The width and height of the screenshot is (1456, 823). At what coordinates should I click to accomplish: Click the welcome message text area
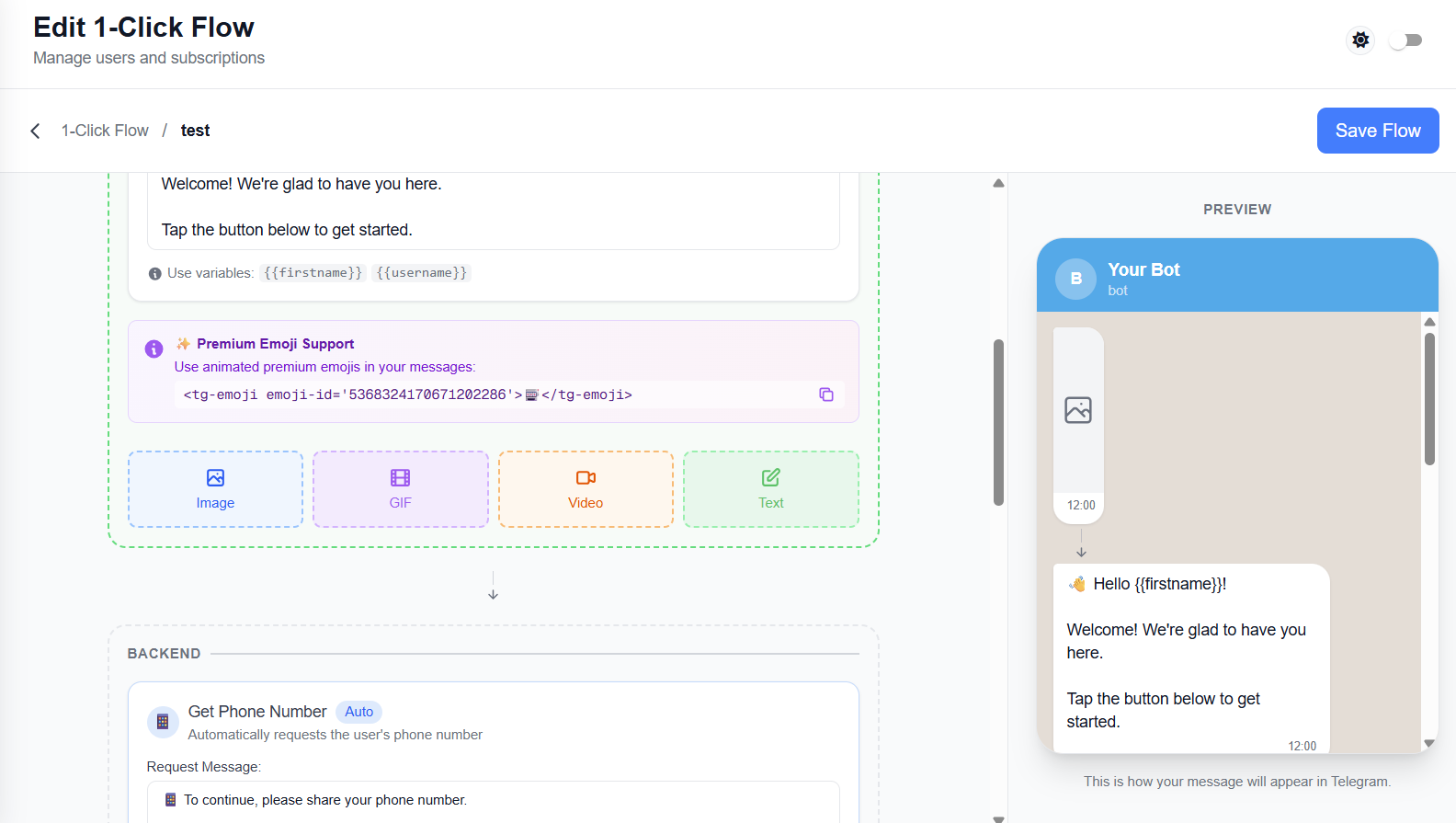(494, 210)
